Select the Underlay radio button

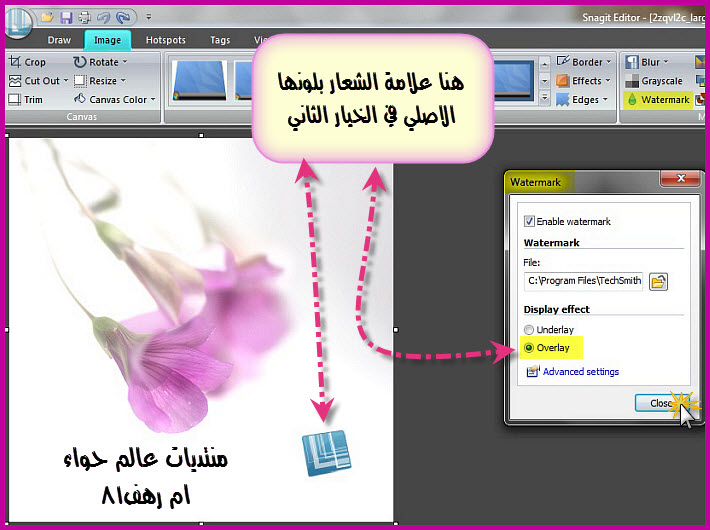530,330
